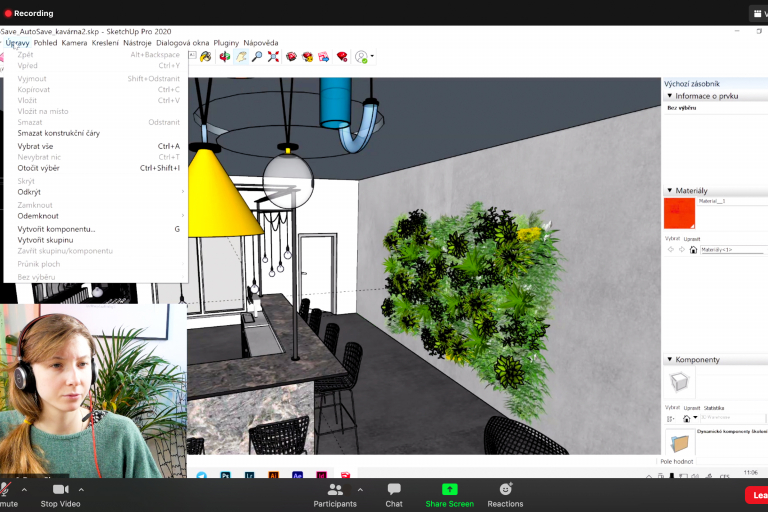Screen dimensions: 768x512
Task: Open the signed-in user account dropdown arrow
Action: (x=372, y=57)
